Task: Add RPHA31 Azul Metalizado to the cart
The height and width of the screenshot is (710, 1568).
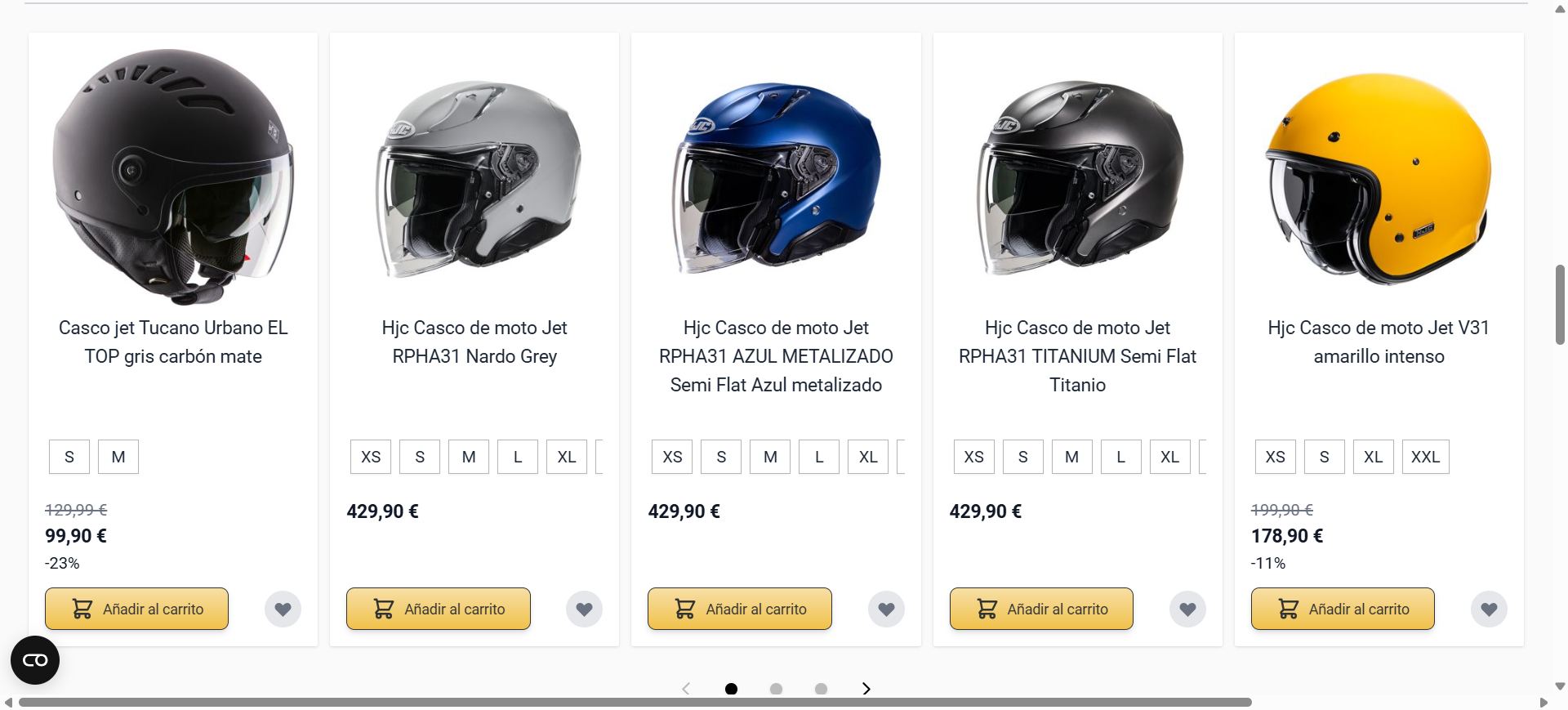Action: click(x=739, y=608)
